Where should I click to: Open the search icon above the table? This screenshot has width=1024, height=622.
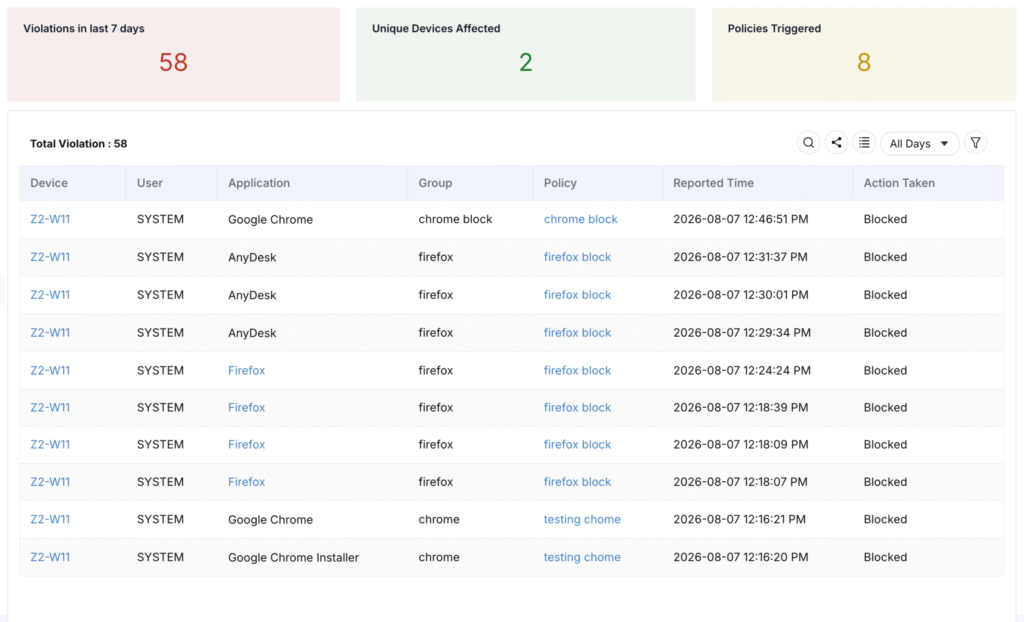coord(808,143)
